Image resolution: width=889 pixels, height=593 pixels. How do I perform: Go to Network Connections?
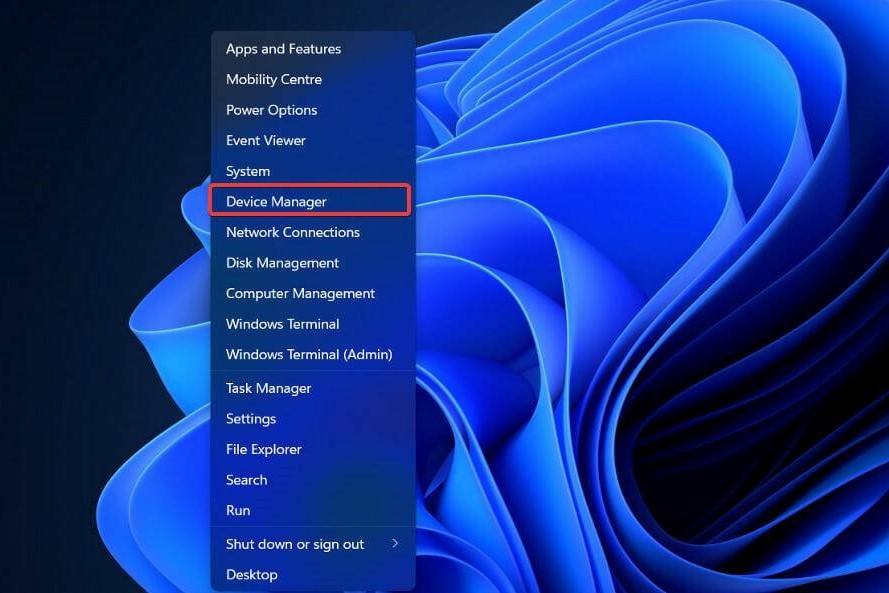(293, 232)
